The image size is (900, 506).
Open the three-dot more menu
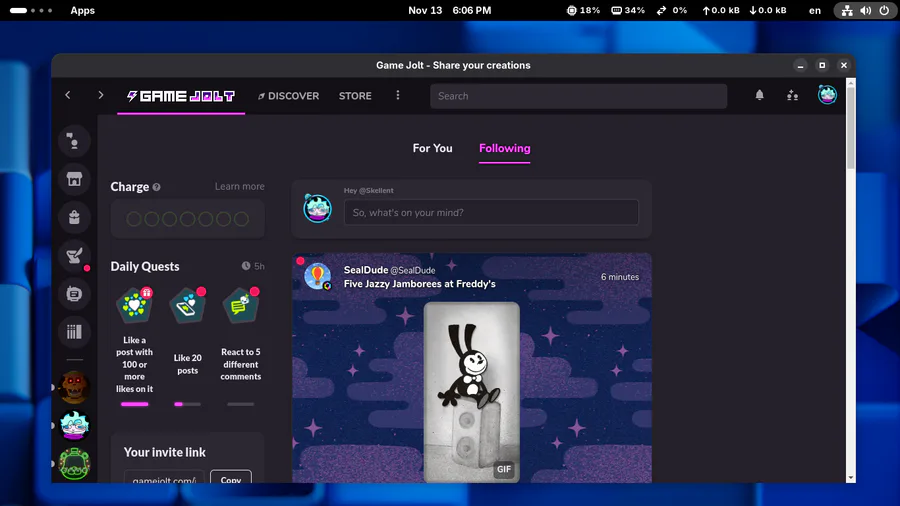[x=398, y=95]
